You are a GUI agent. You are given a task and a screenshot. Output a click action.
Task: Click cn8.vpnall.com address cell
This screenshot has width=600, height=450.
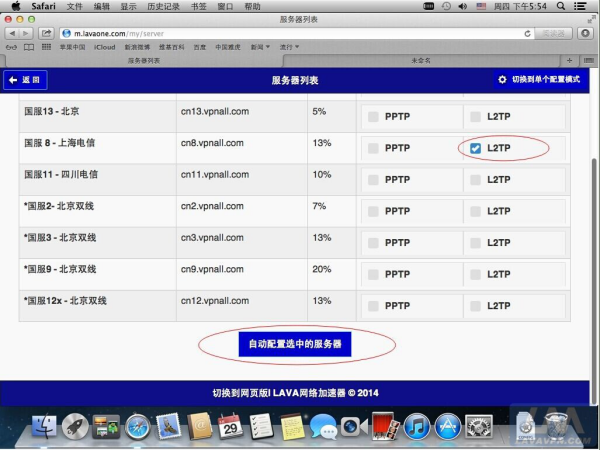242,148
